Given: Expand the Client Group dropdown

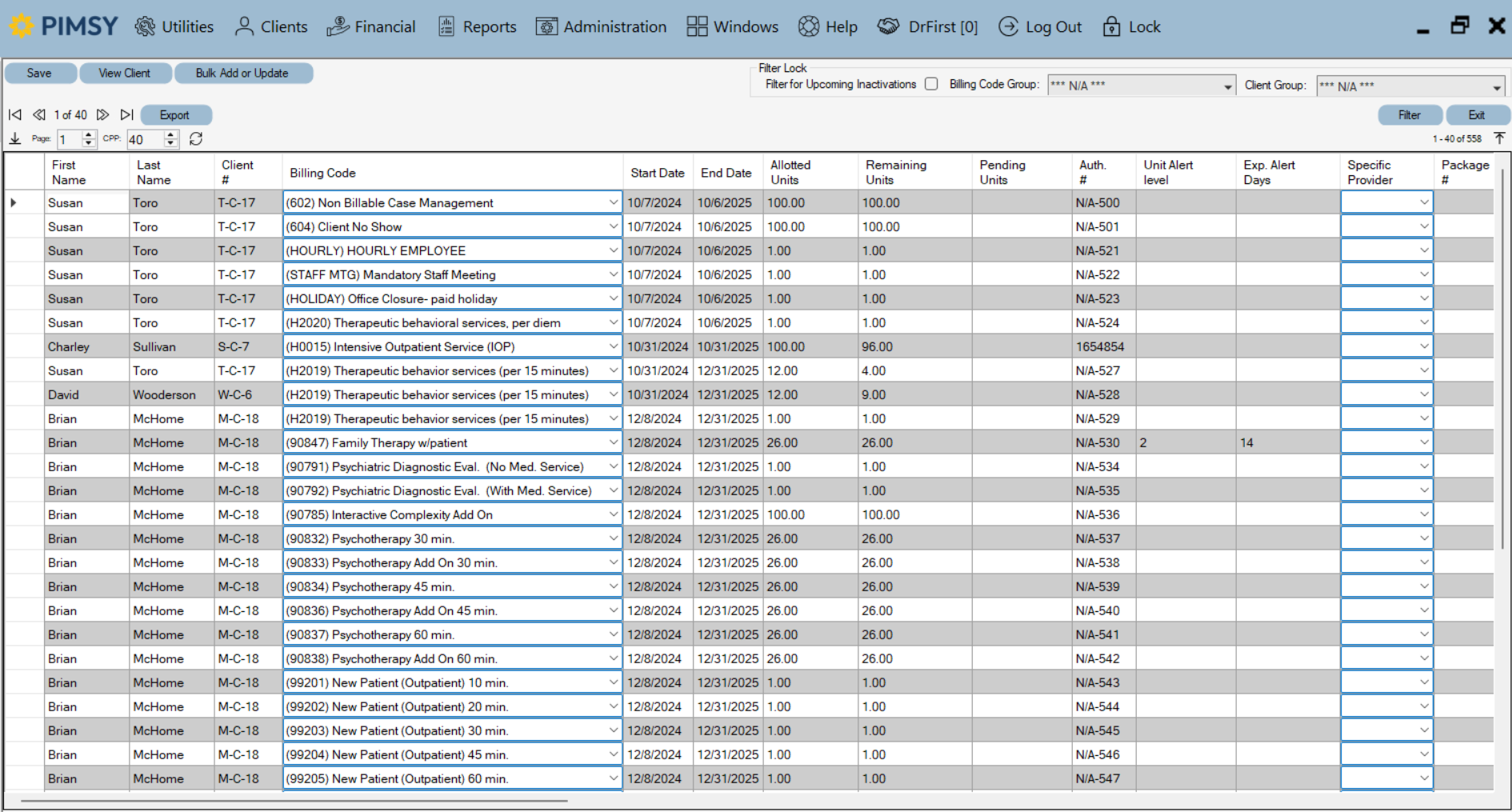Looking at the screenshot, I should click(1498, 85).
